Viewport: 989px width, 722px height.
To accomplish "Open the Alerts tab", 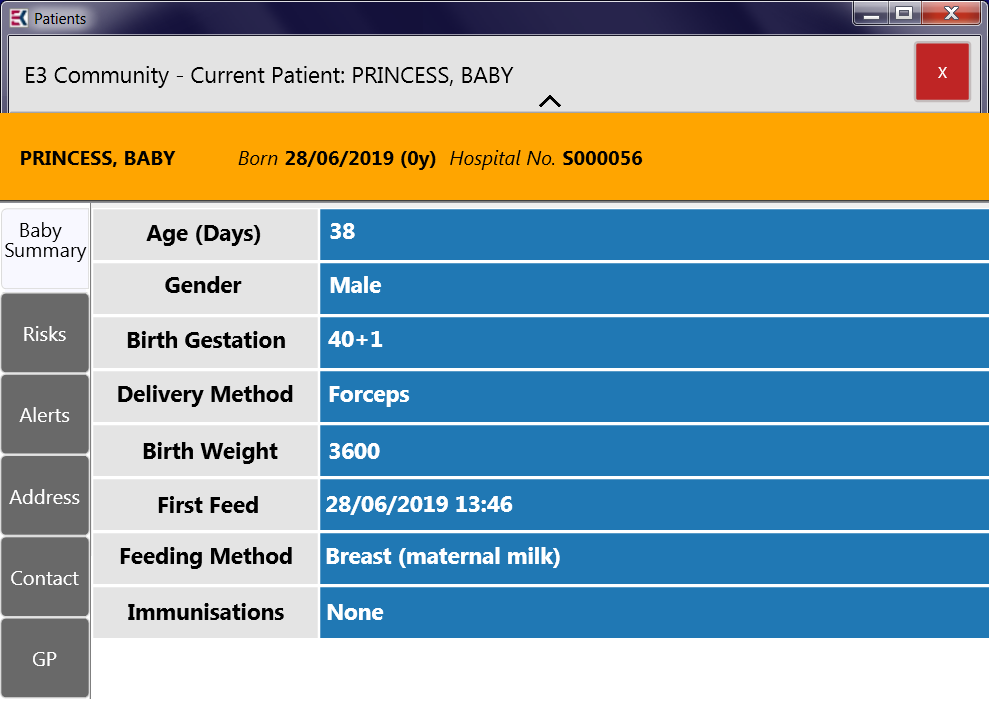I will click(x=45, y=414).
